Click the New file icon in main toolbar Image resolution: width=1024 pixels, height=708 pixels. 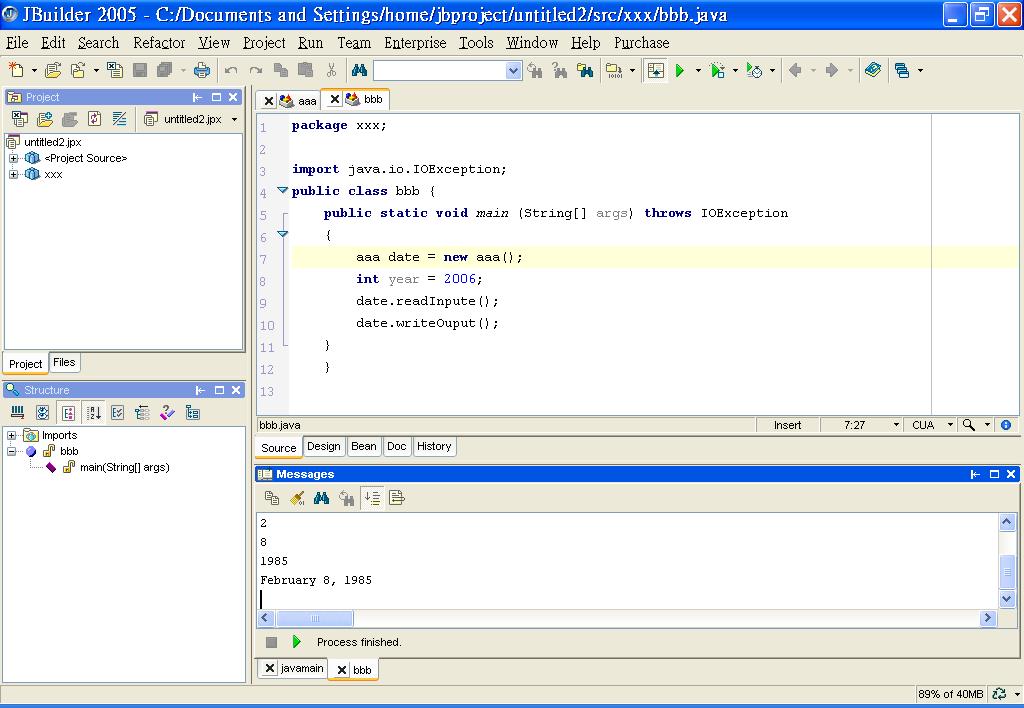tap(16, 70)
